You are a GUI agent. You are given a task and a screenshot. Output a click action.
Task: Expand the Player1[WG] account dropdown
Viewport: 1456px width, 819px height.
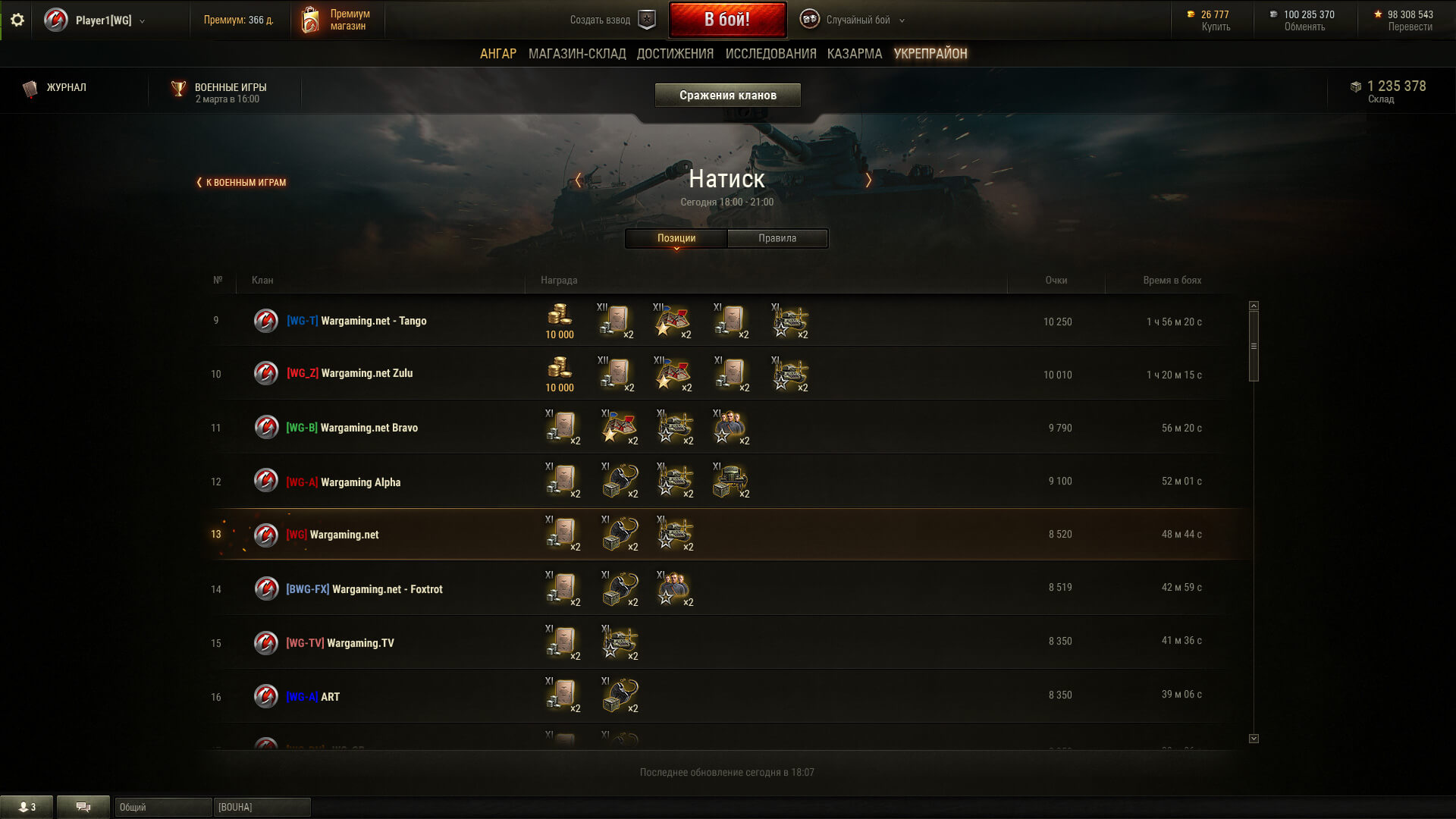tap(143, 21)
